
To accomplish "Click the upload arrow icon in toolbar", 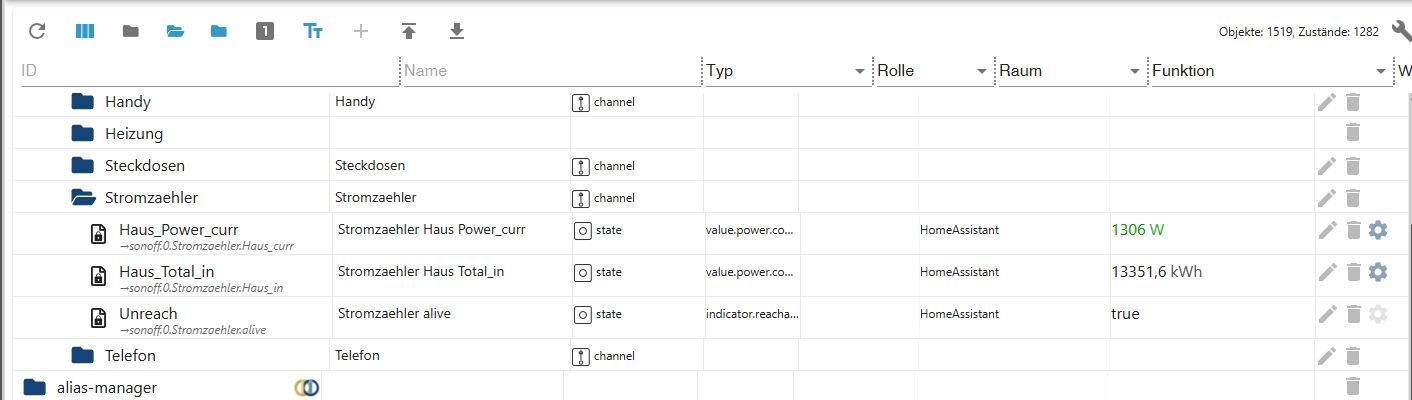I will [x=408, y=31].
